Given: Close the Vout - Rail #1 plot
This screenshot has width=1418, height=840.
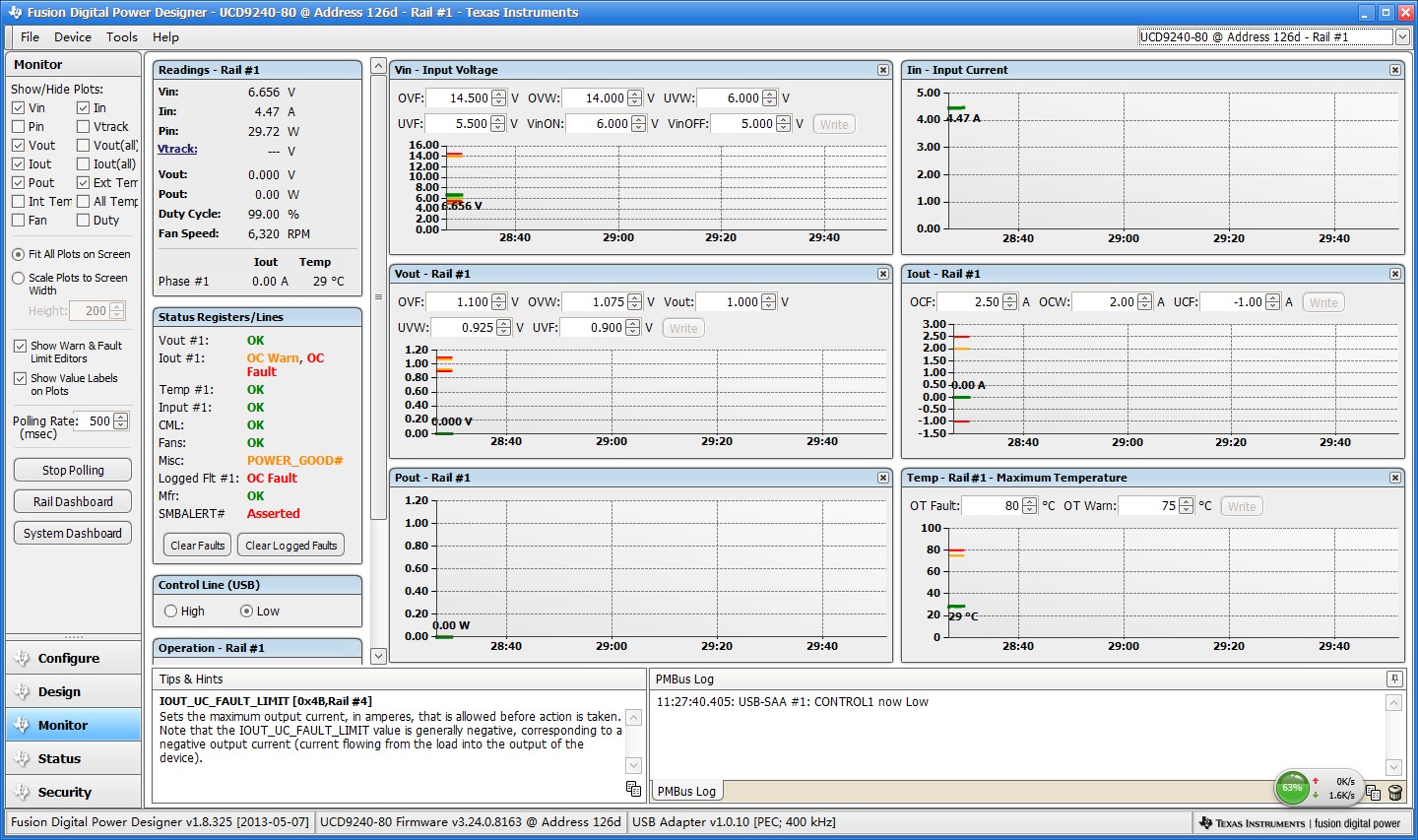Looking at the screenshot, I should pos(883,274).
